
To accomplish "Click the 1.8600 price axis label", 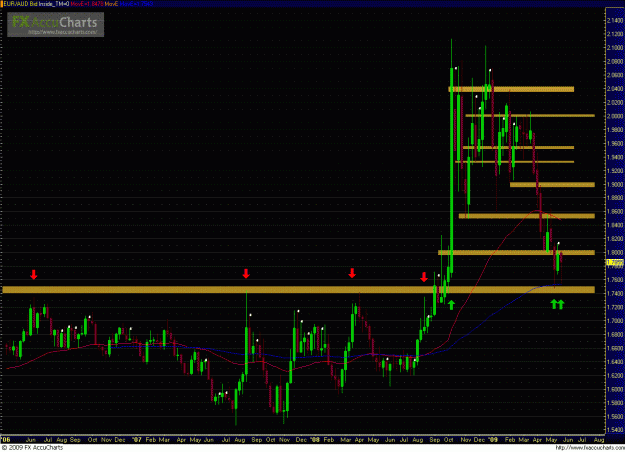I will pyautogui.click(x=616, y=212).
